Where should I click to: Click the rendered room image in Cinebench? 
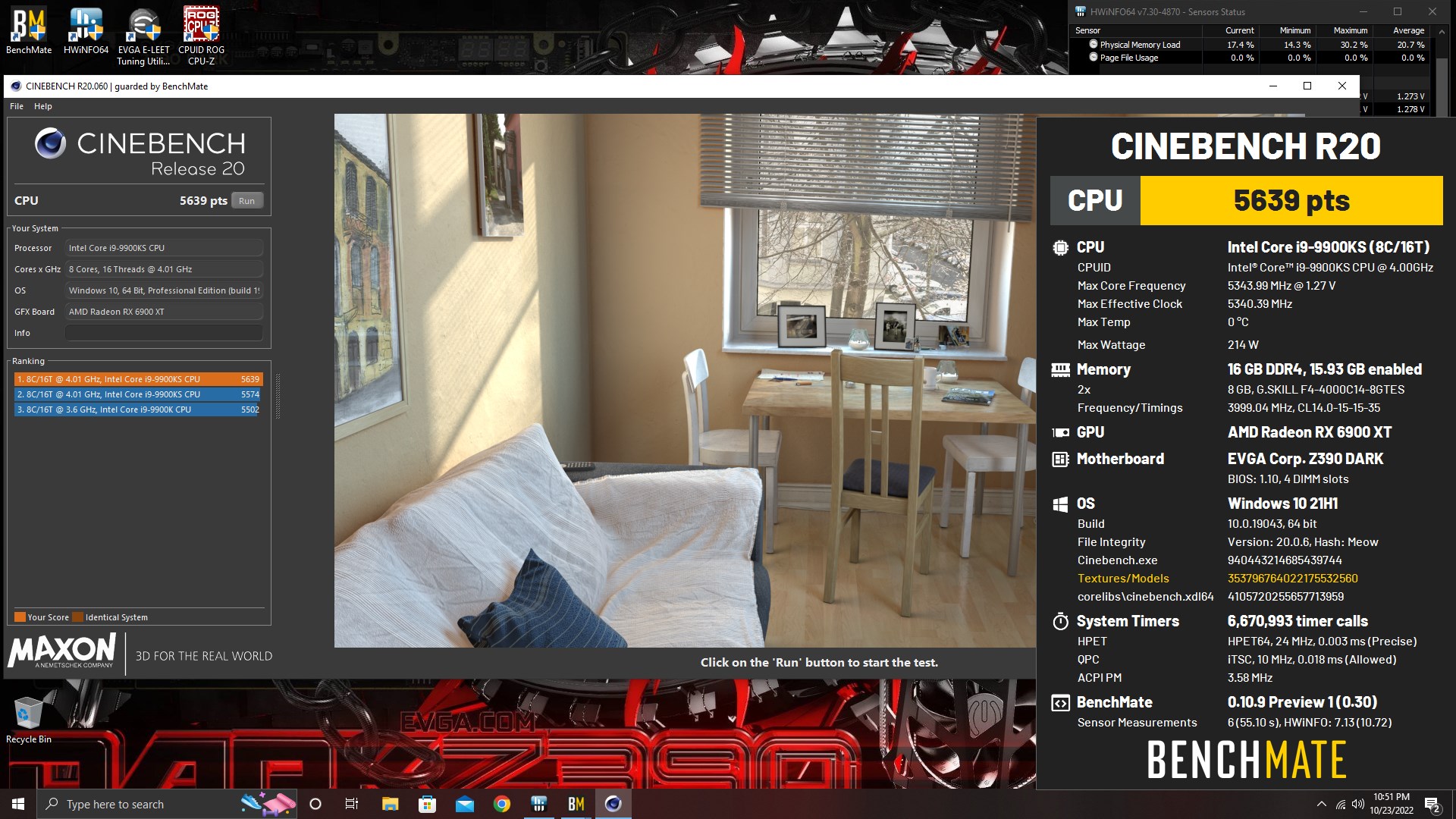tap(685, 381)
